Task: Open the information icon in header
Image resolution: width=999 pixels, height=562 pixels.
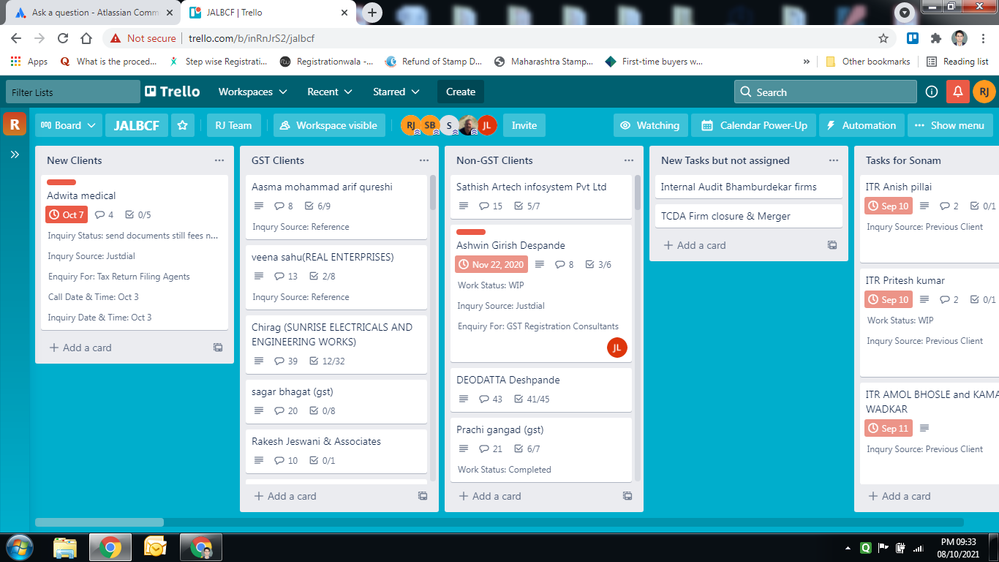Action: coord(931,92)
